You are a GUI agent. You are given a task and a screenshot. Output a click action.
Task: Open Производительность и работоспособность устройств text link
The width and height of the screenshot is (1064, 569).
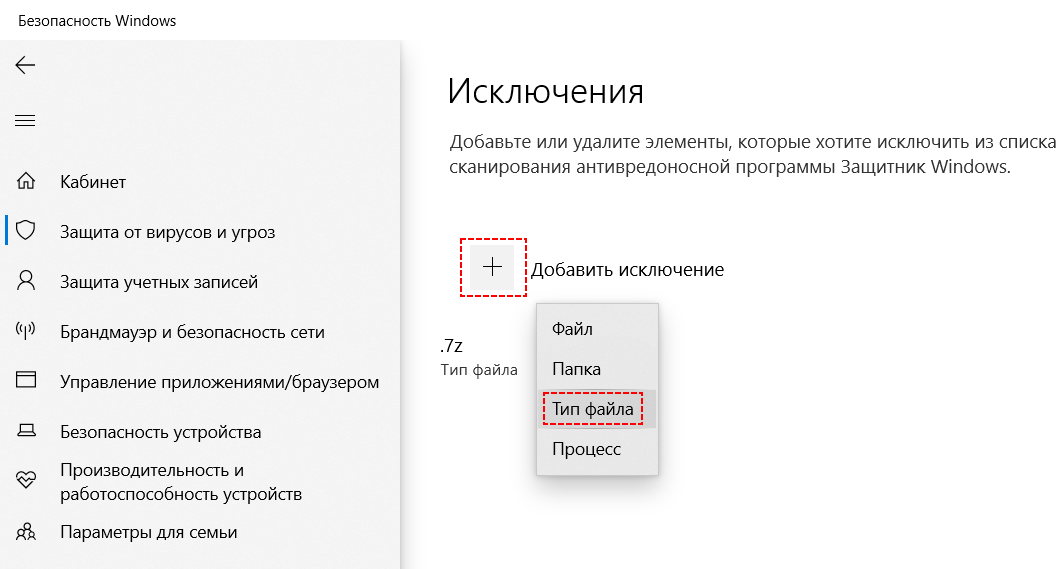coord(180,482)
